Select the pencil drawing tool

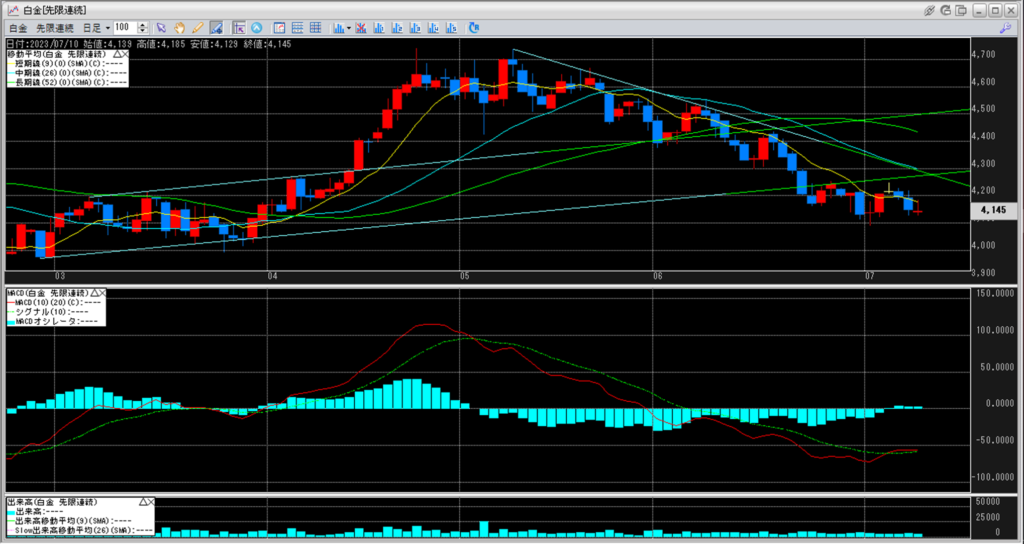(197, 27)
